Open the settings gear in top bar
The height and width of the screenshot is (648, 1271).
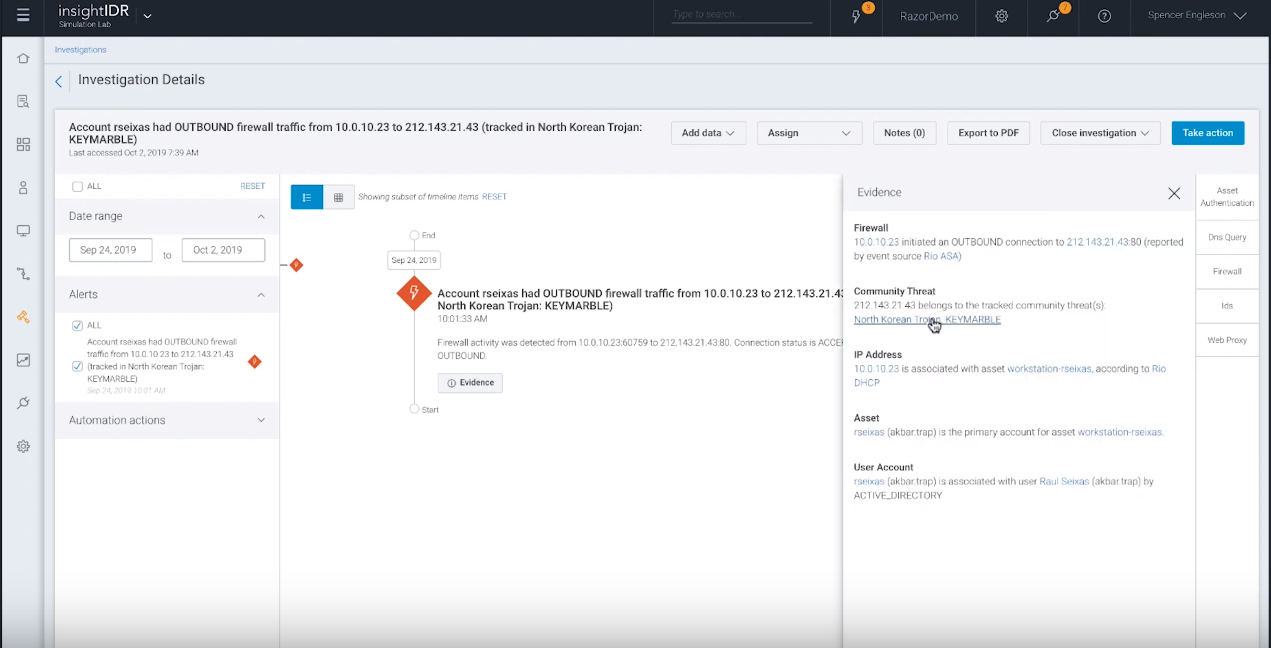(1001, 16)
